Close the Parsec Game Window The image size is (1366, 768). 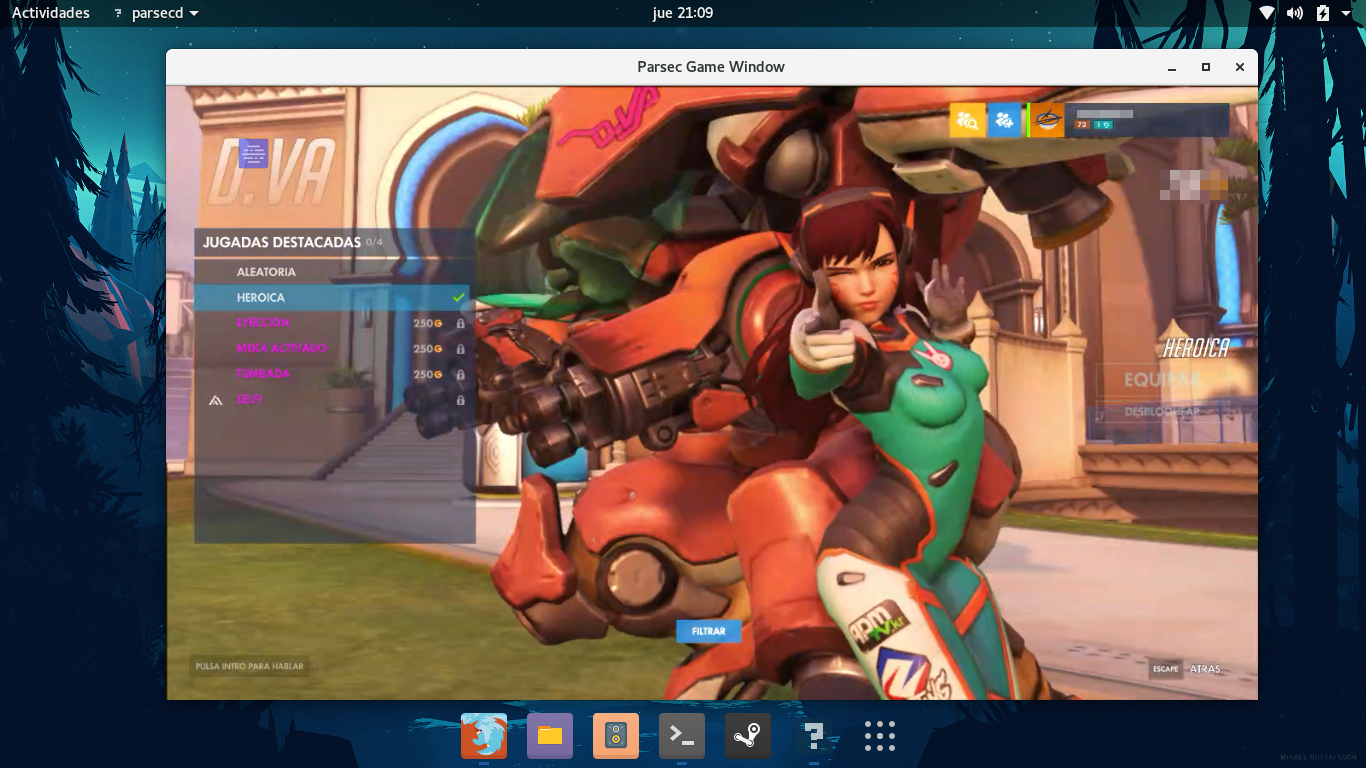(x=1240, y=67)
